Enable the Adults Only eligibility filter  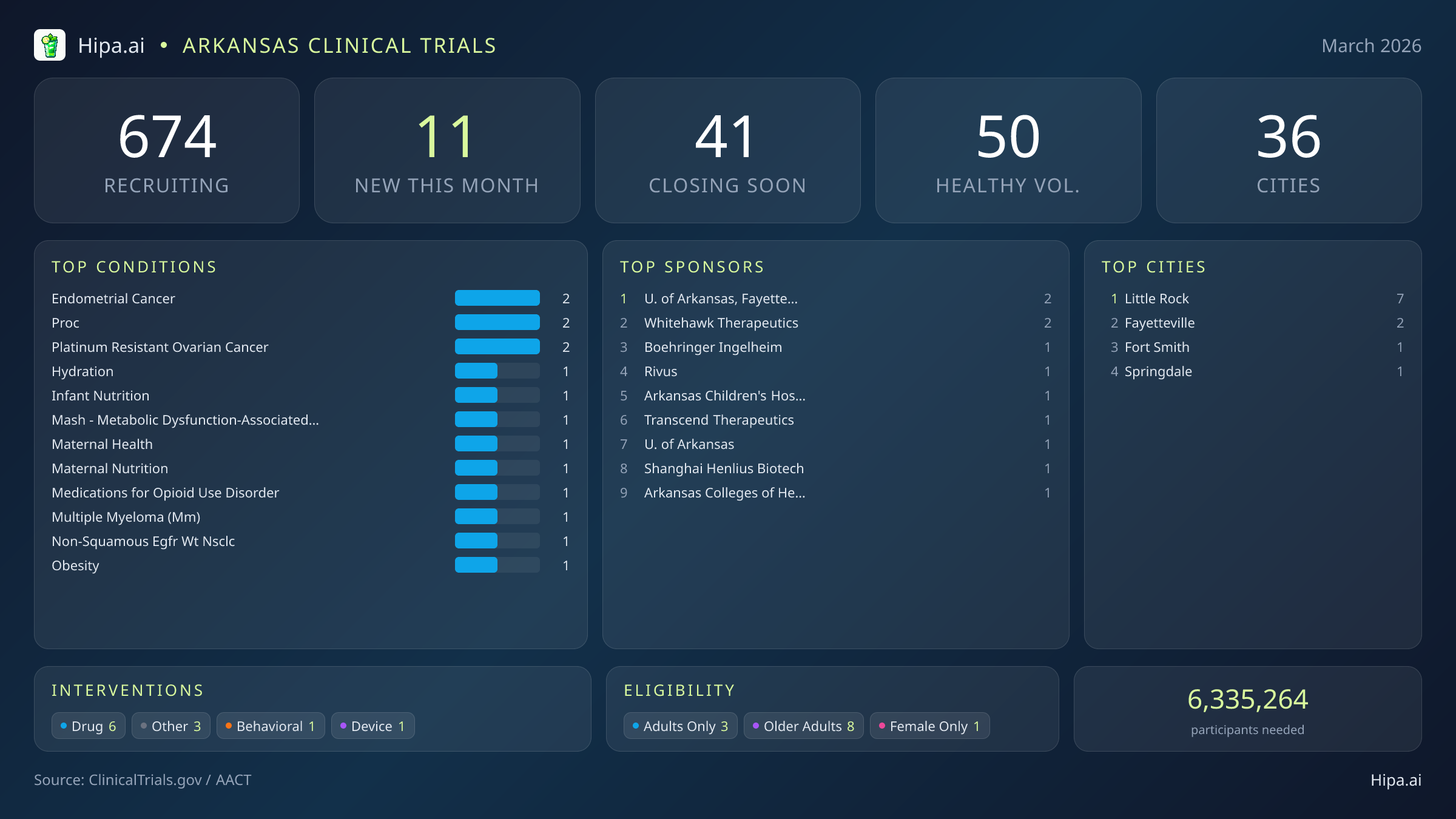(679, 726)
